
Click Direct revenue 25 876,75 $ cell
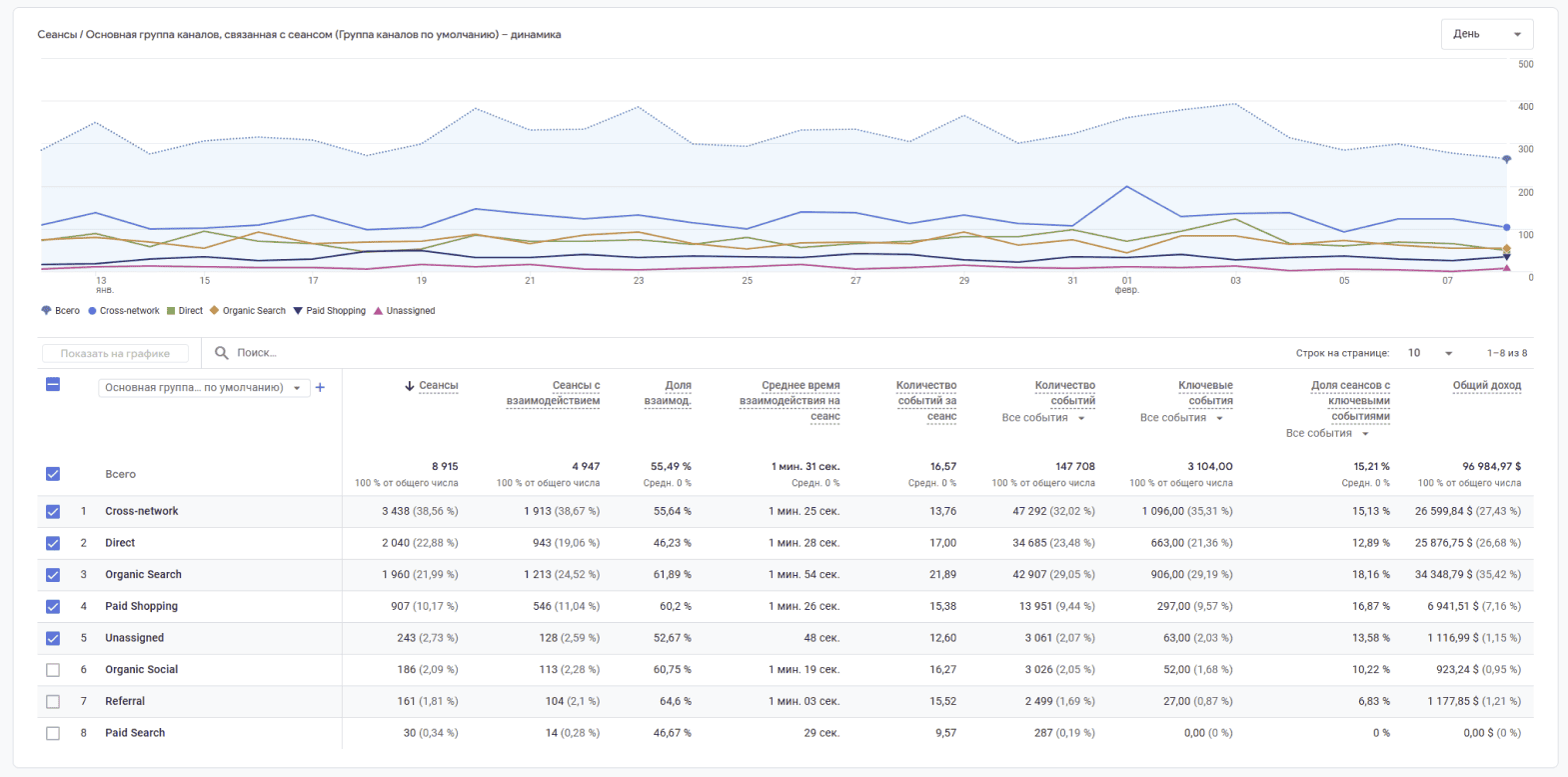(x=1468, y=543)
